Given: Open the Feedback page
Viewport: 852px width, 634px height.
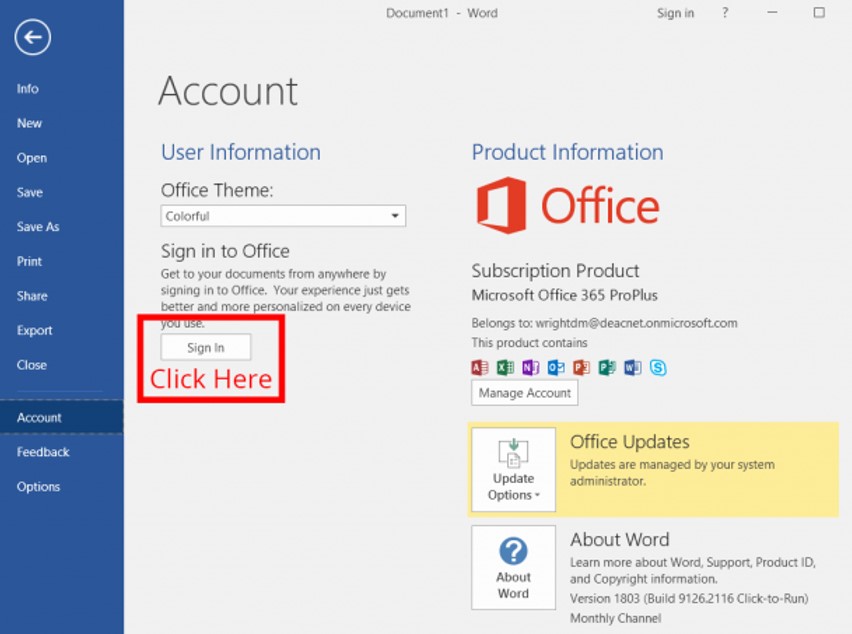Looking at the screenshot, I should [43, 452].
